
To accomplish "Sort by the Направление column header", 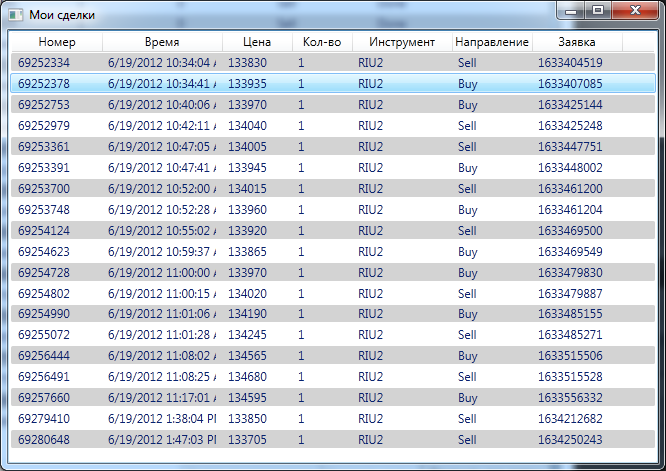I will pos(492,42).
